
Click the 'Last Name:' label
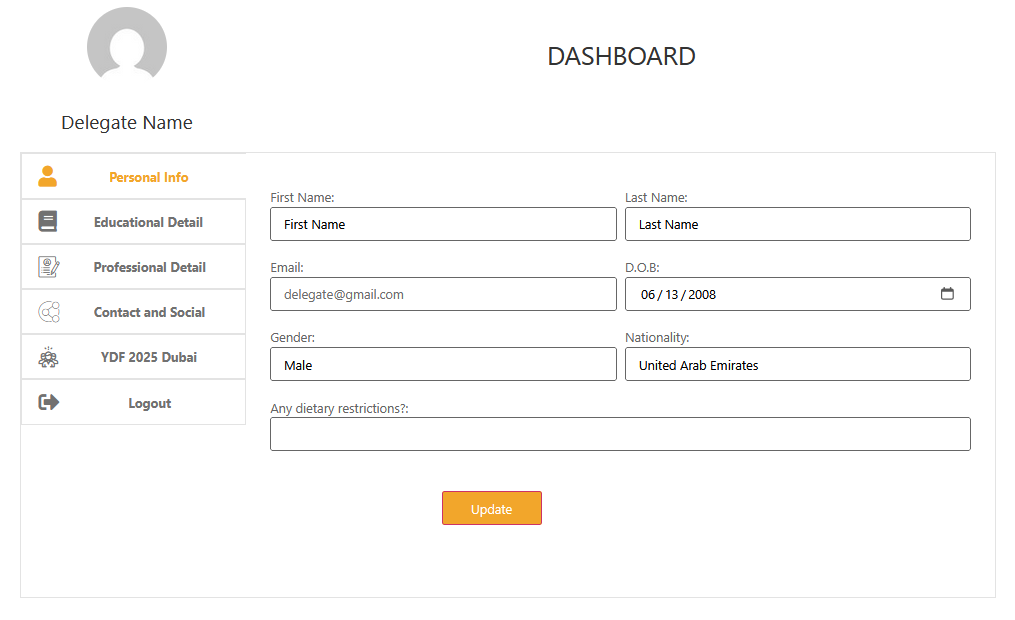(x=656, y=197)
